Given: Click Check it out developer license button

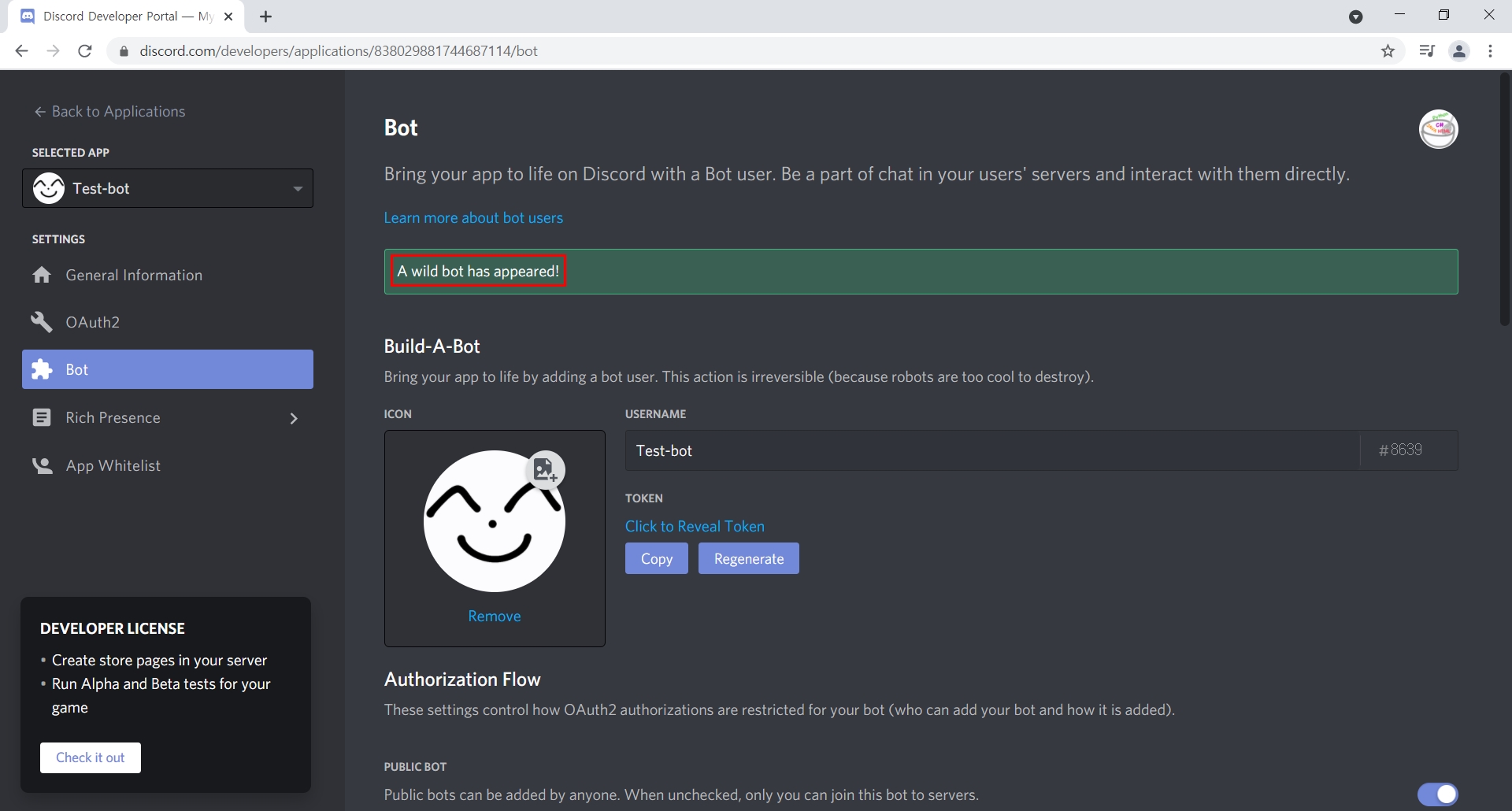Looking at the screenshot, I should [91, 757].
